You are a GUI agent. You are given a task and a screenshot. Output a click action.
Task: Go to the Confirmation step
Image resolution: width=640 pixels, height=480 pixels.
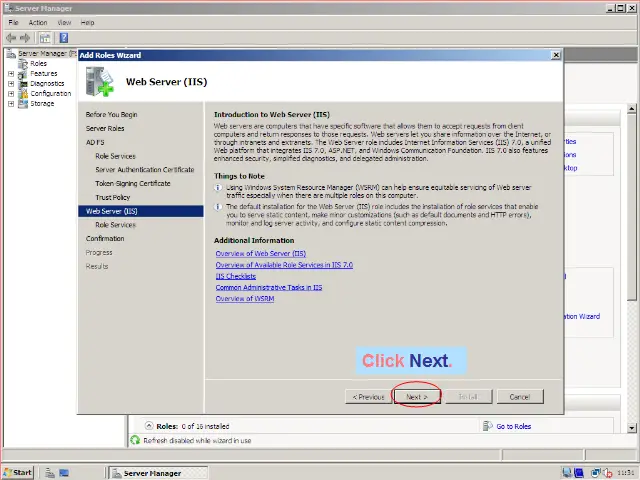click(105, 239)
